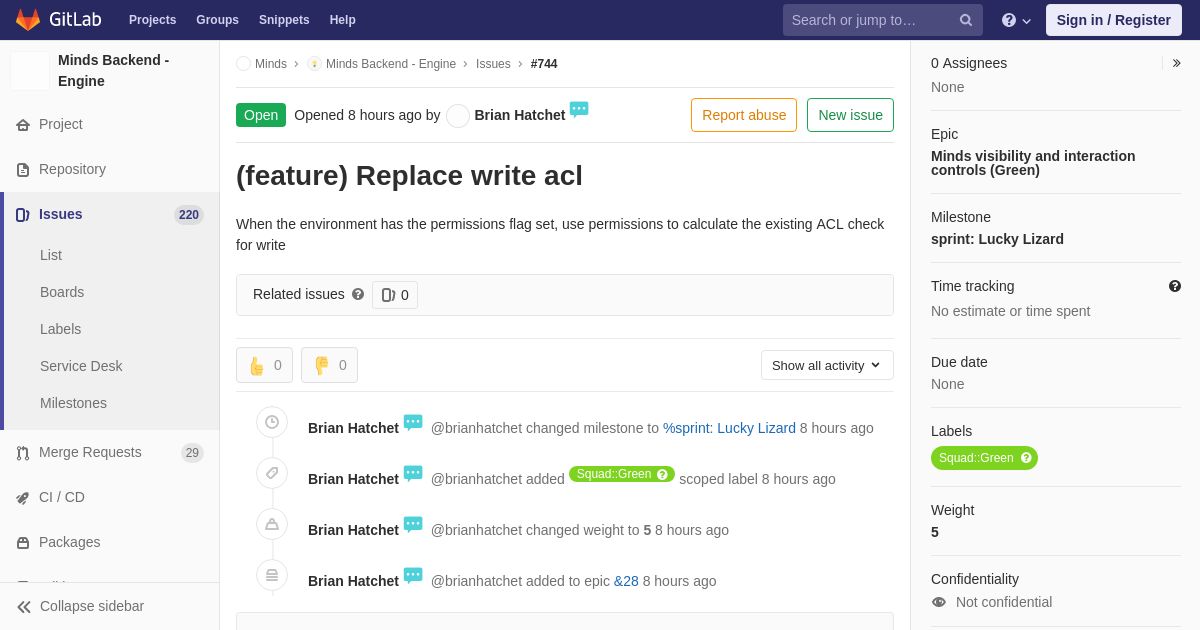Select Boards under Issues
The height and width of the screenshot is (630, 1200).
click(x=62, y=292)
